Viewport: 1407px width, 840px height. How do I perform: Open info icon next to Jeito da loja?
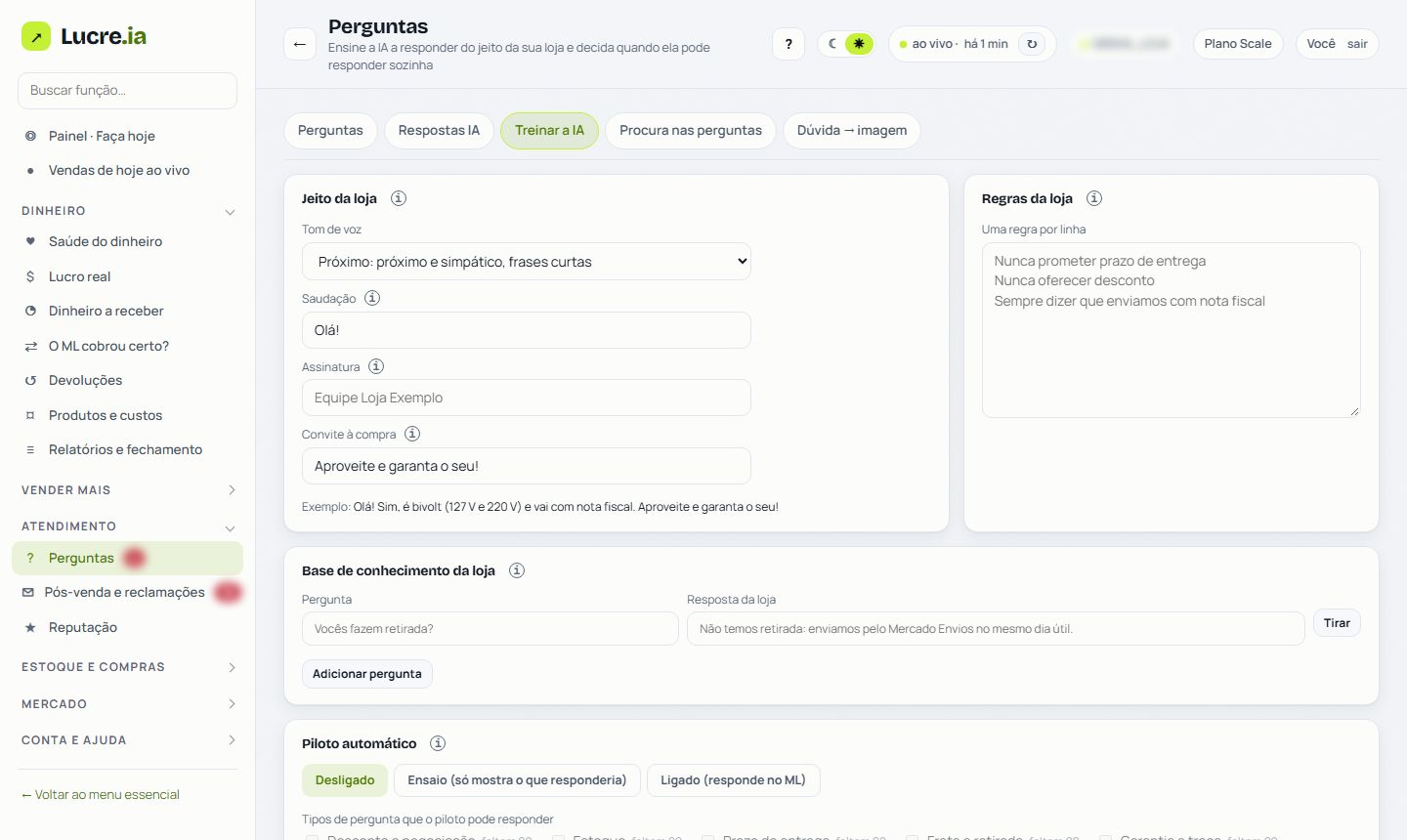tap(399, 198)
